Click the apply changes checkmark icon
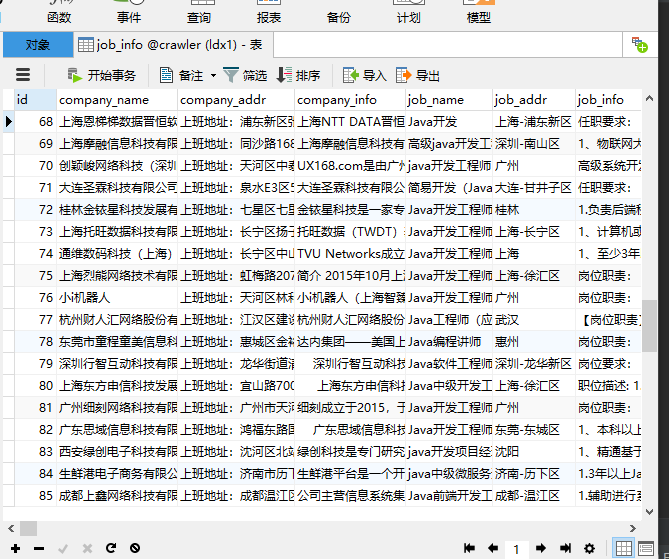 click(x=63, y=548)
